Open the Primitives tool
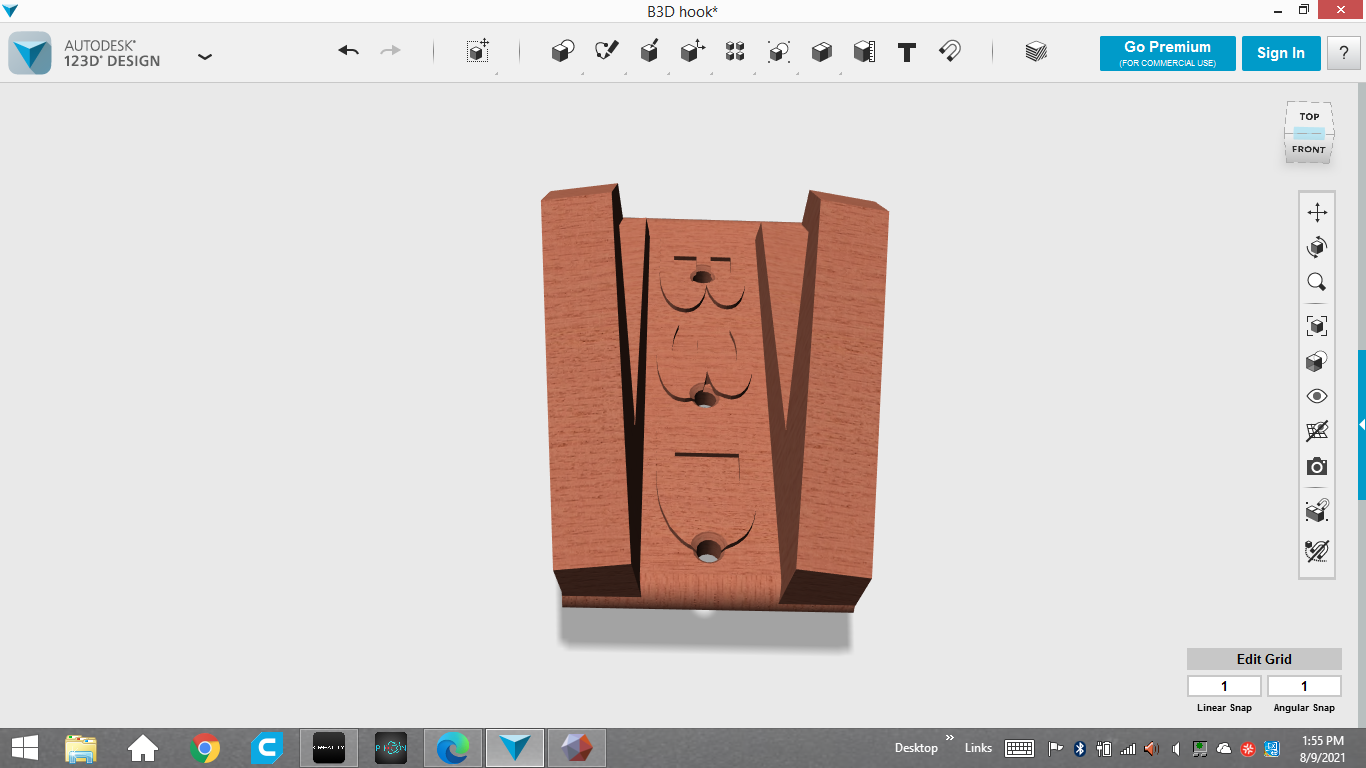Viewport: 1366px width, 768px height. point(563,52)
